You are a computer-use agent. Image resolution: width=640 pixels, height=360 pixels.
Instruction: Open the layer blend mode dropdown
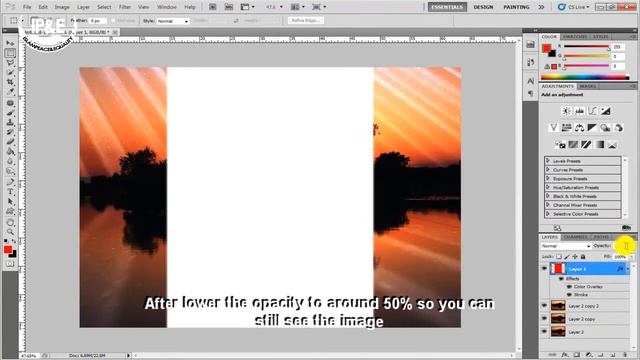(x=566, y=246)
